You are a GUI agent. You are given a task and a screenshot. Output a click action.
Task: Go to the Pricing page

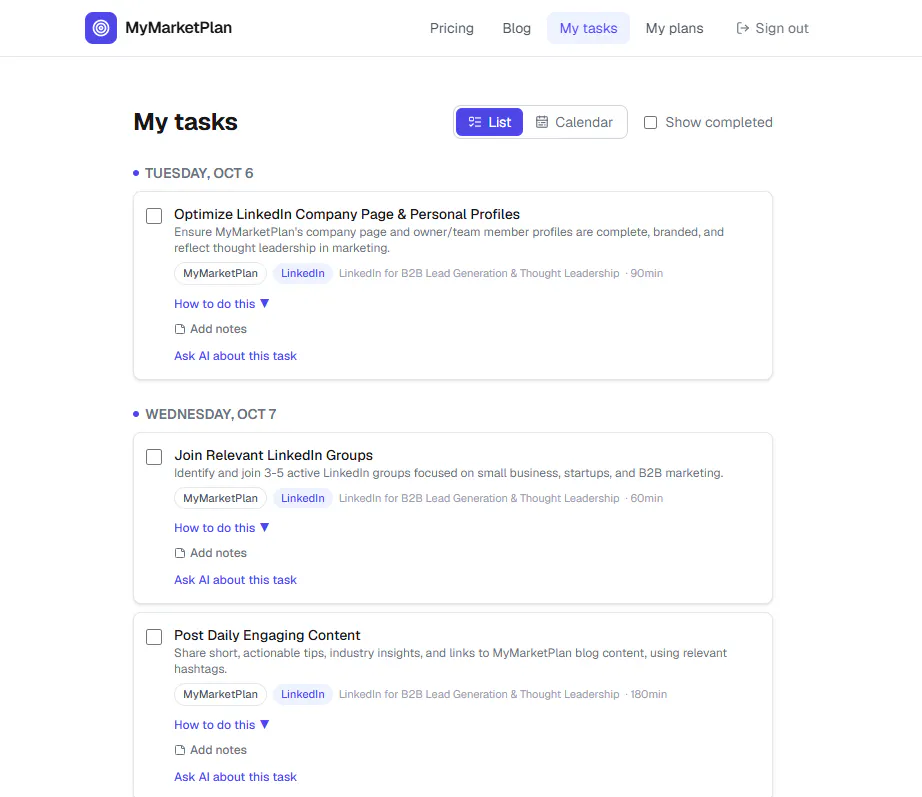coord(452,28)
